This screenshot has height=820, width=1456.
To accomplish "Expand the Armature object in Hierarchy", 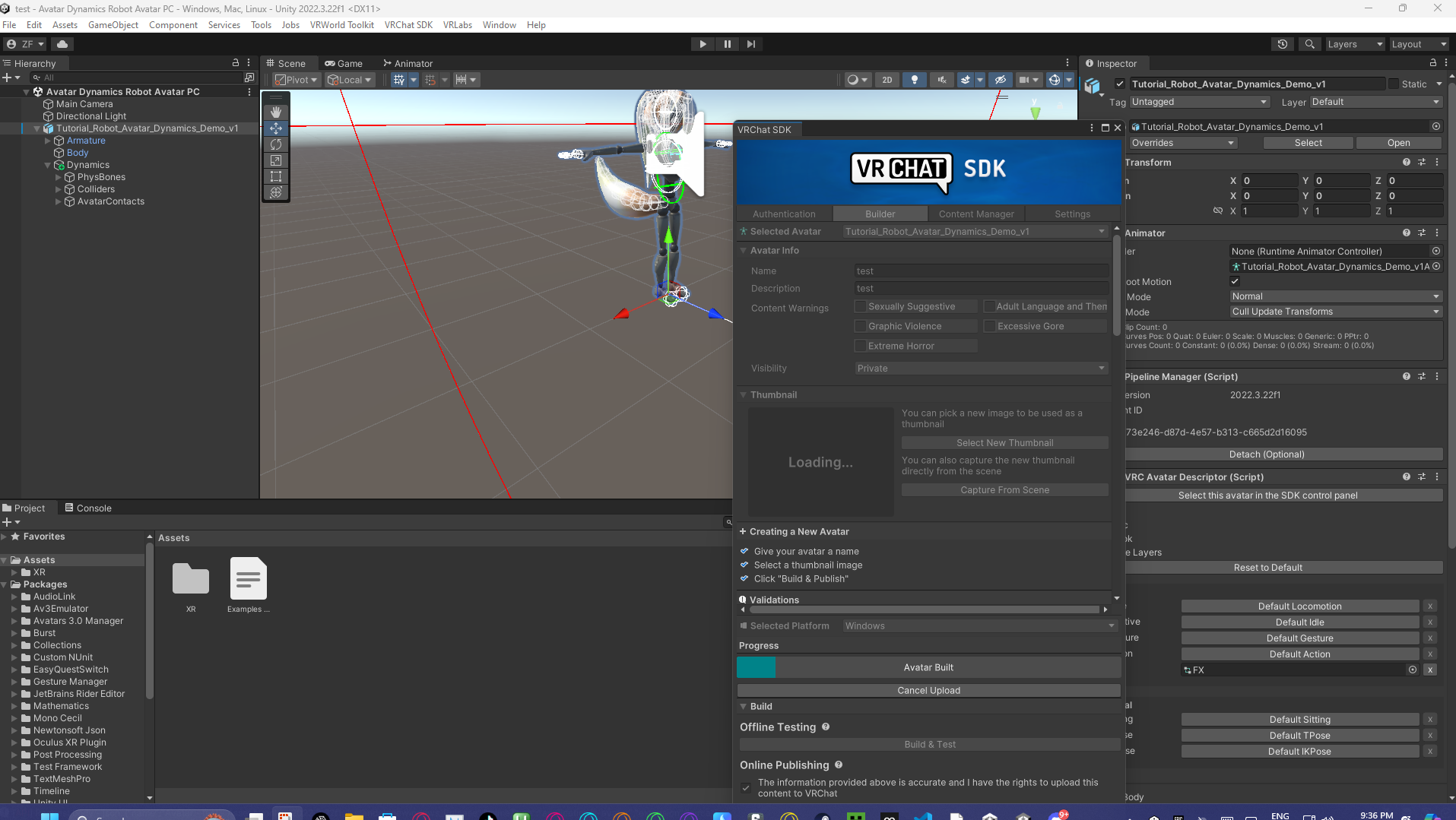I will pyautogui.click(x=48, y=141).
